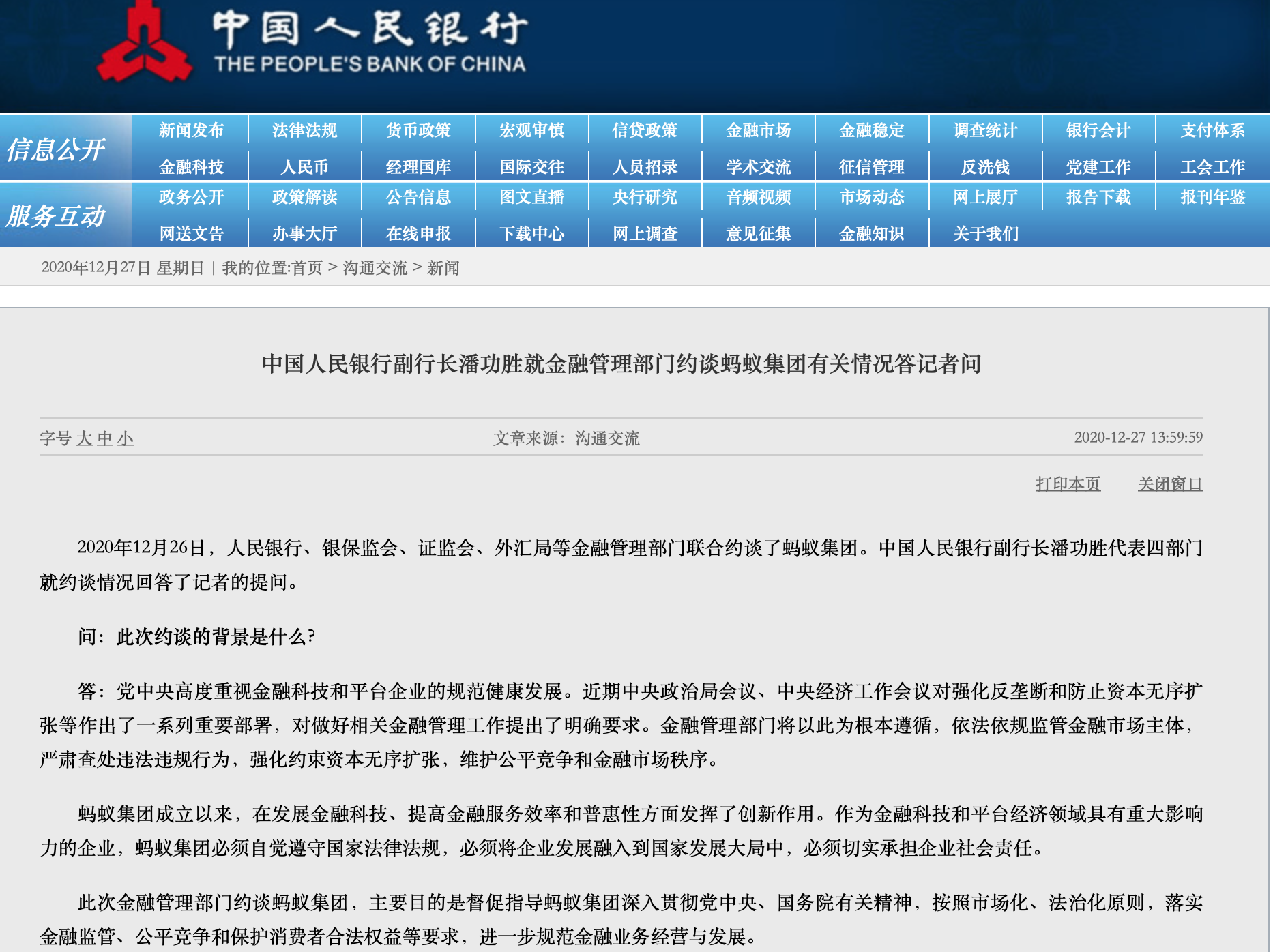Open 调查统计 navigation link
Image resolution: width=1273 pixels, height=952 pixels.
[985, 130]
